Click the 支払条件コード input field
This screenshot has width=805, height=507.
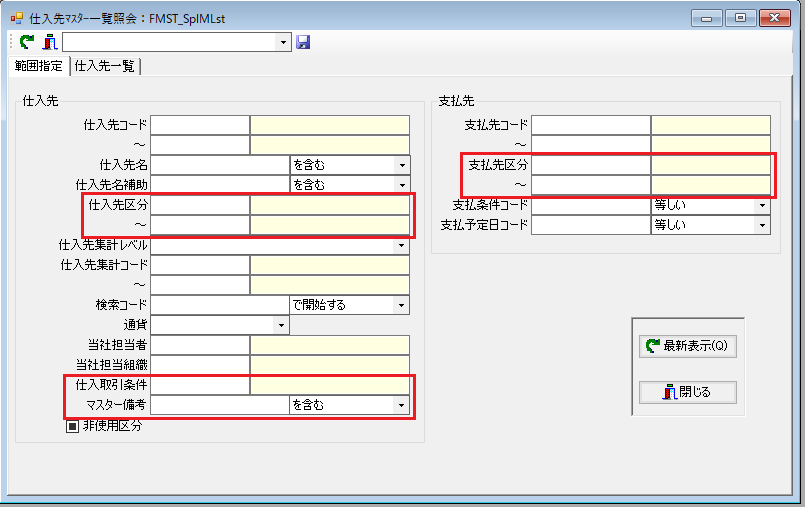pos(591,205)
